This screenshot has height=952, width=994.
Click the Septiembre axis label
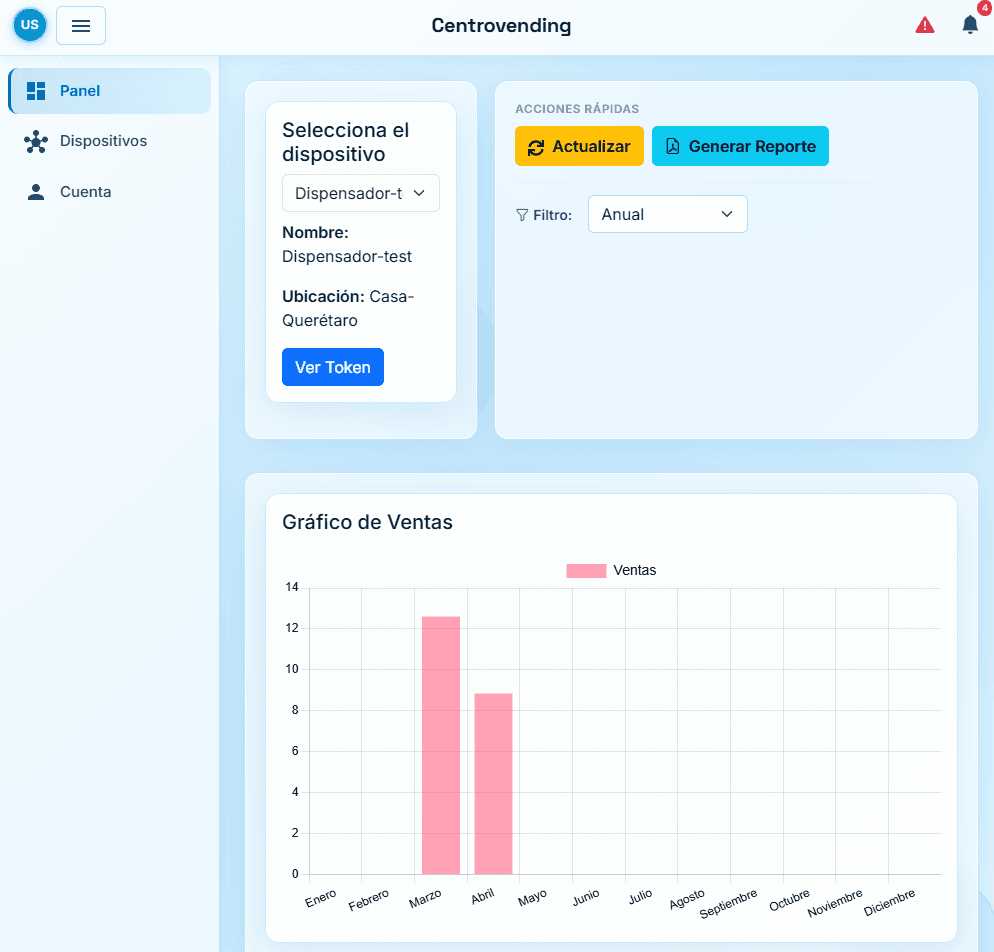pyautogui.click(x=728, y=904)
